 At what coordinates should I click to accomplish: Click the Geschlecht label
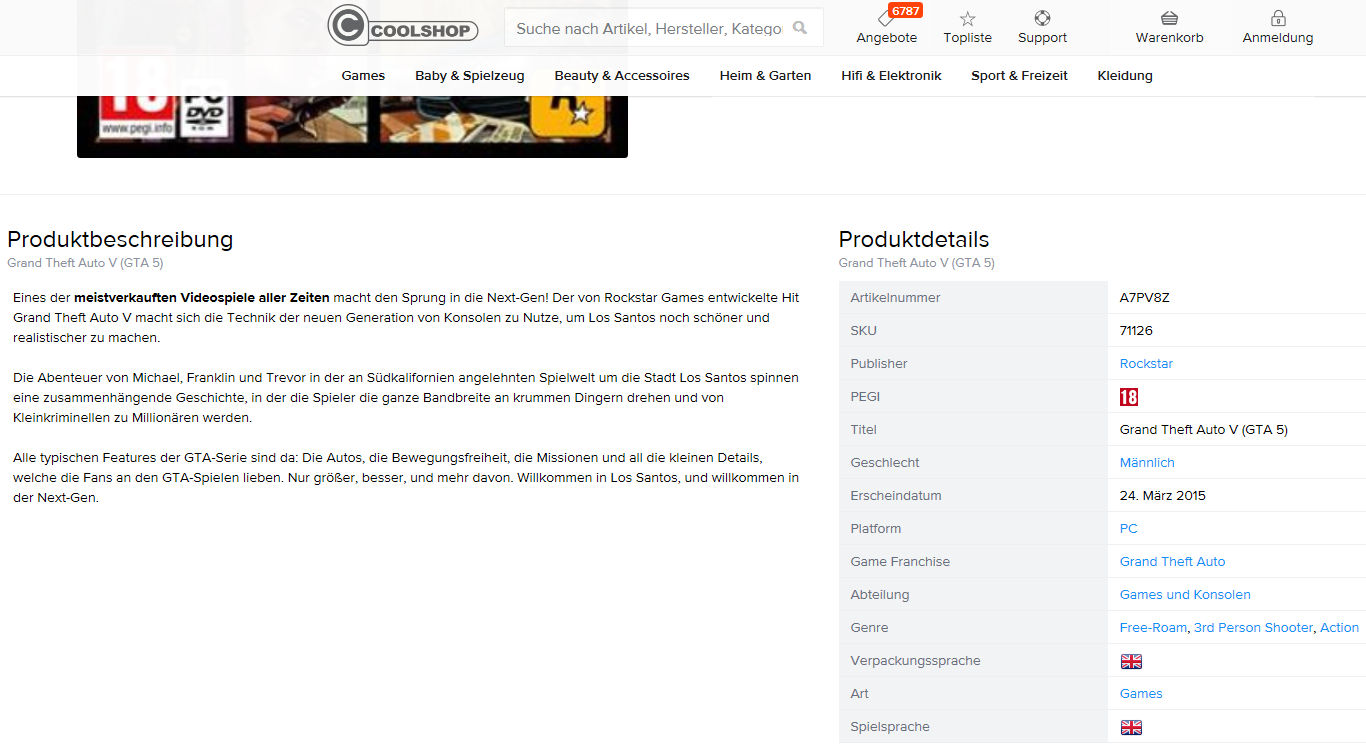885,463
